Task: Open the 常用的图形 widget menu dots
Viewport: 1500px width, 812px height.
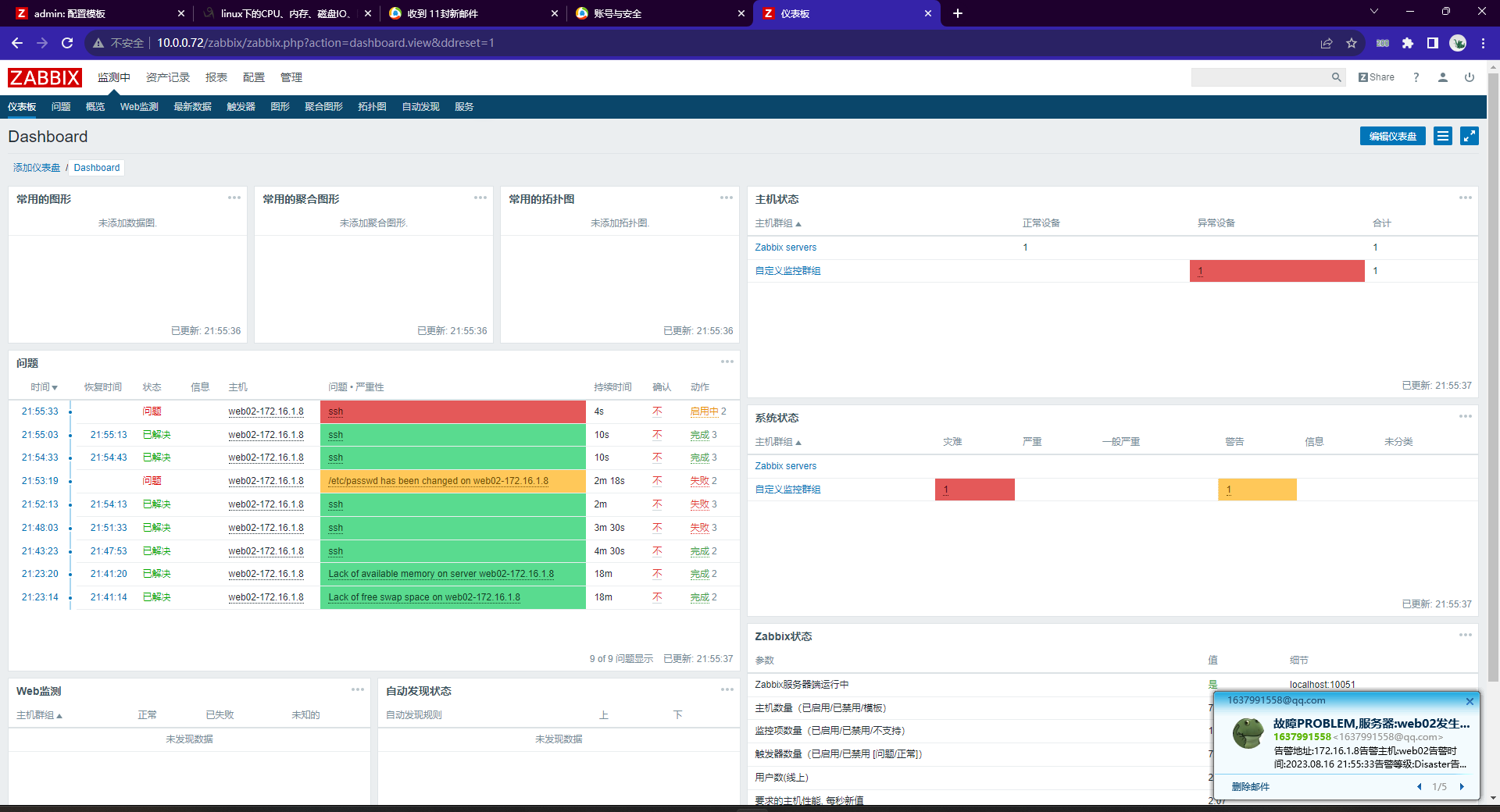Action: (234, 198)
